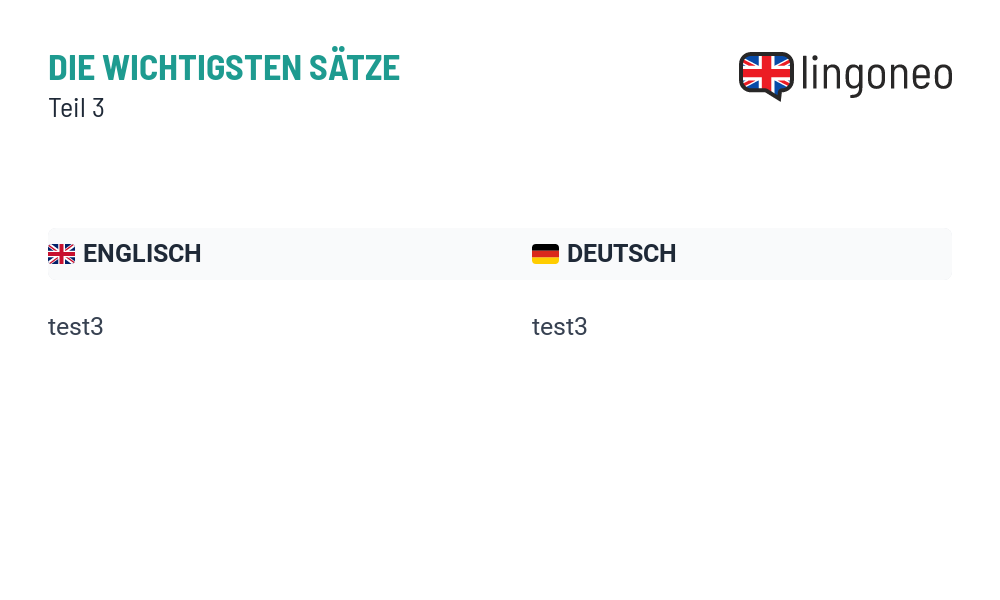Click the UK flag icon beside ENGLISCH
The image size is (1000, 600).
tap(61, 254)
